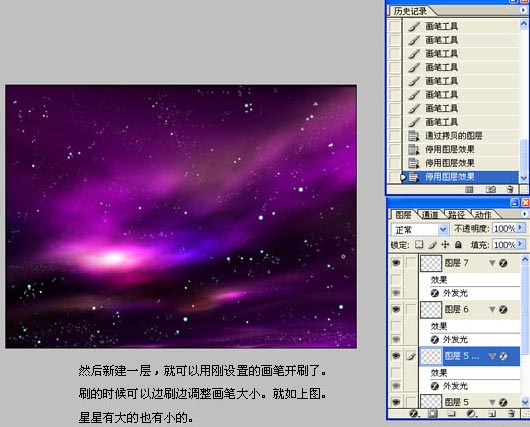The width and height of the screenshot is (530, 427).
Task: Collapse effects triangle on 图层 5 副本
Action: tap(492, 356)
